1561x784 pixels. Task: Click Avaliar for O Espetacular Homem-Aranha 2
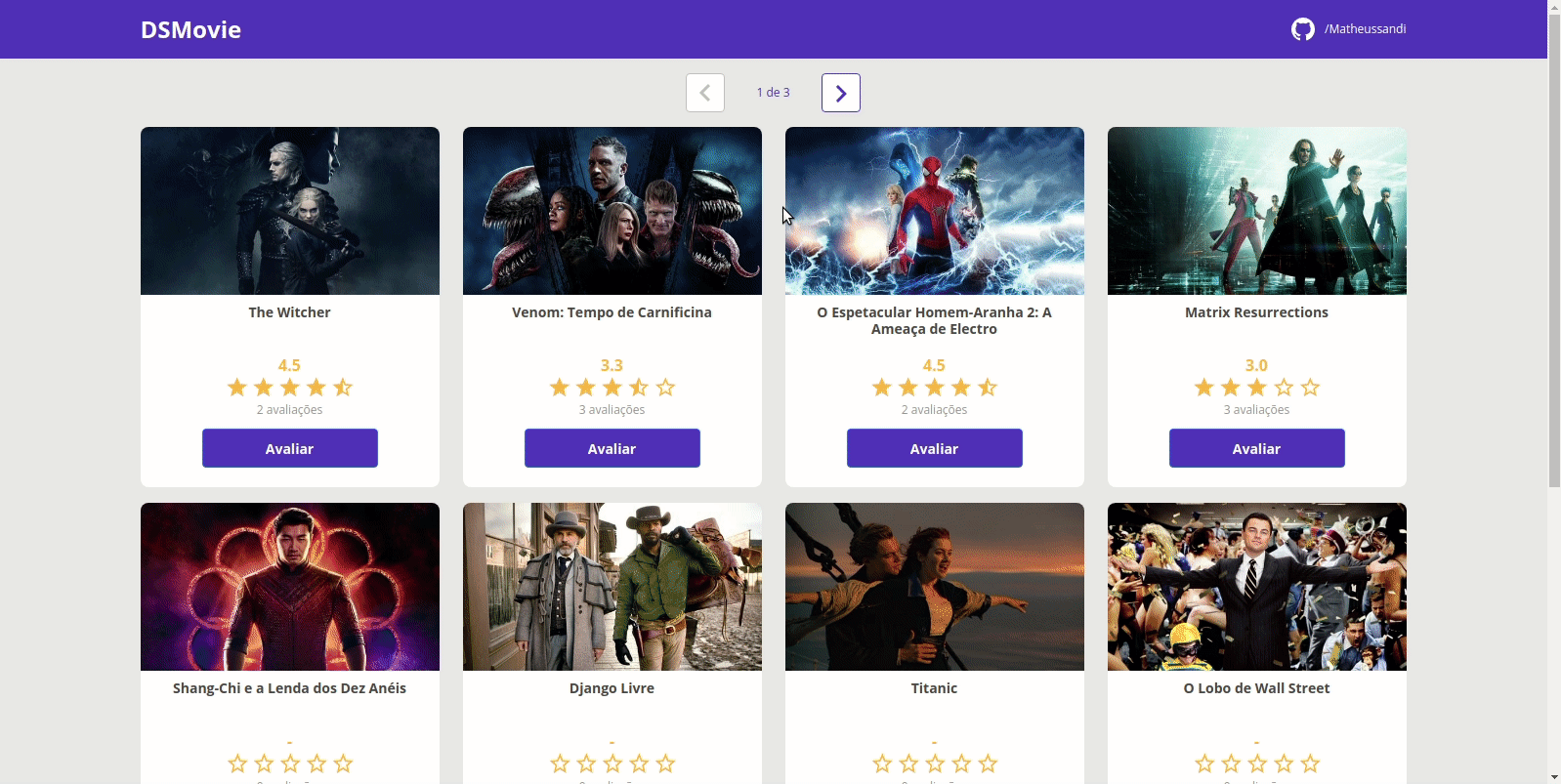coord(935,448)
